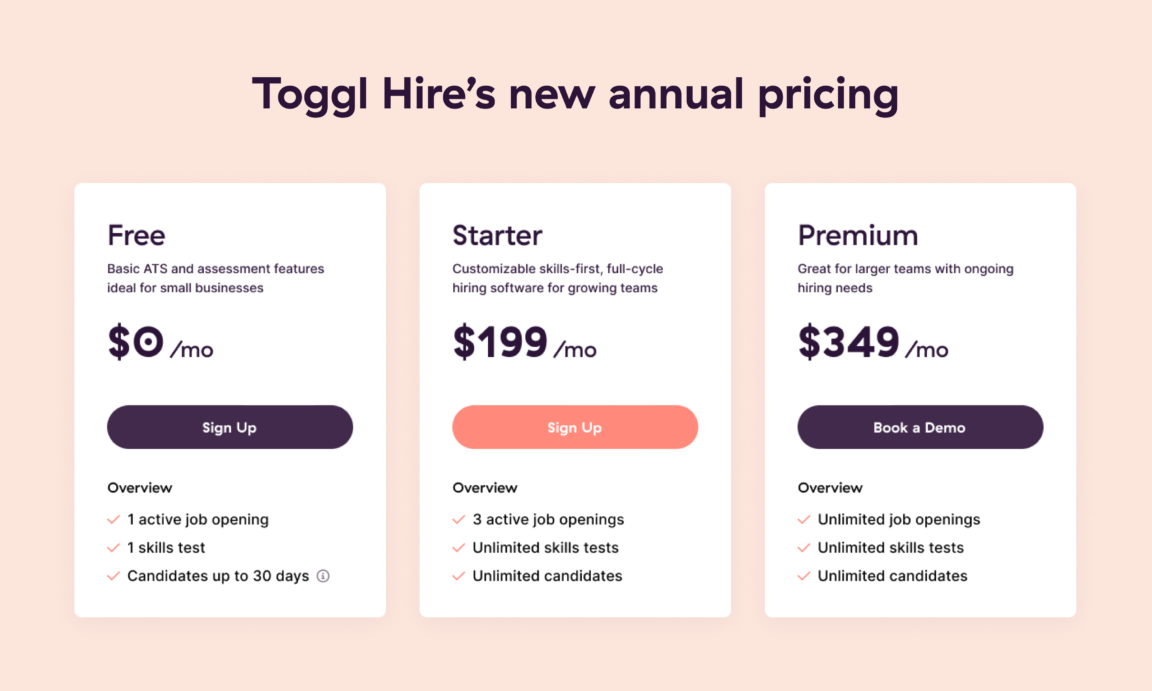The height and width of the screenshot is (691, 1152).
Task: Click Sign Up on the Free plan
Action: coord(229,427)
